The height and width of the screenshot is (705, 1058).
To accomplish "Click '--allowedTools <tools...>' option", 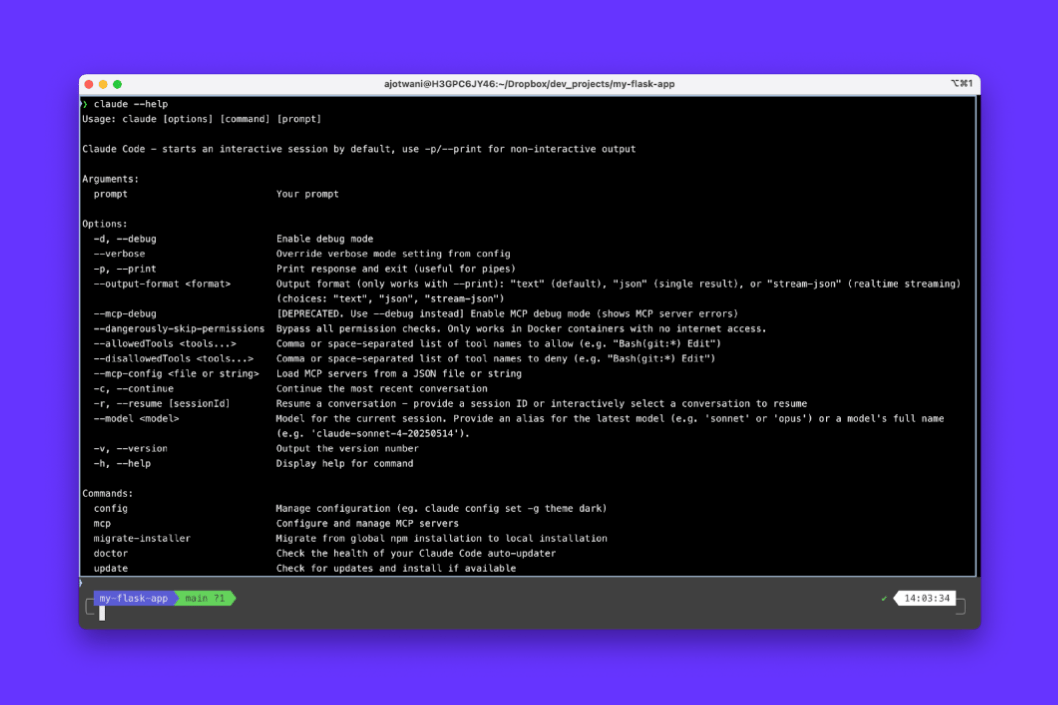I will pos(165,343).
